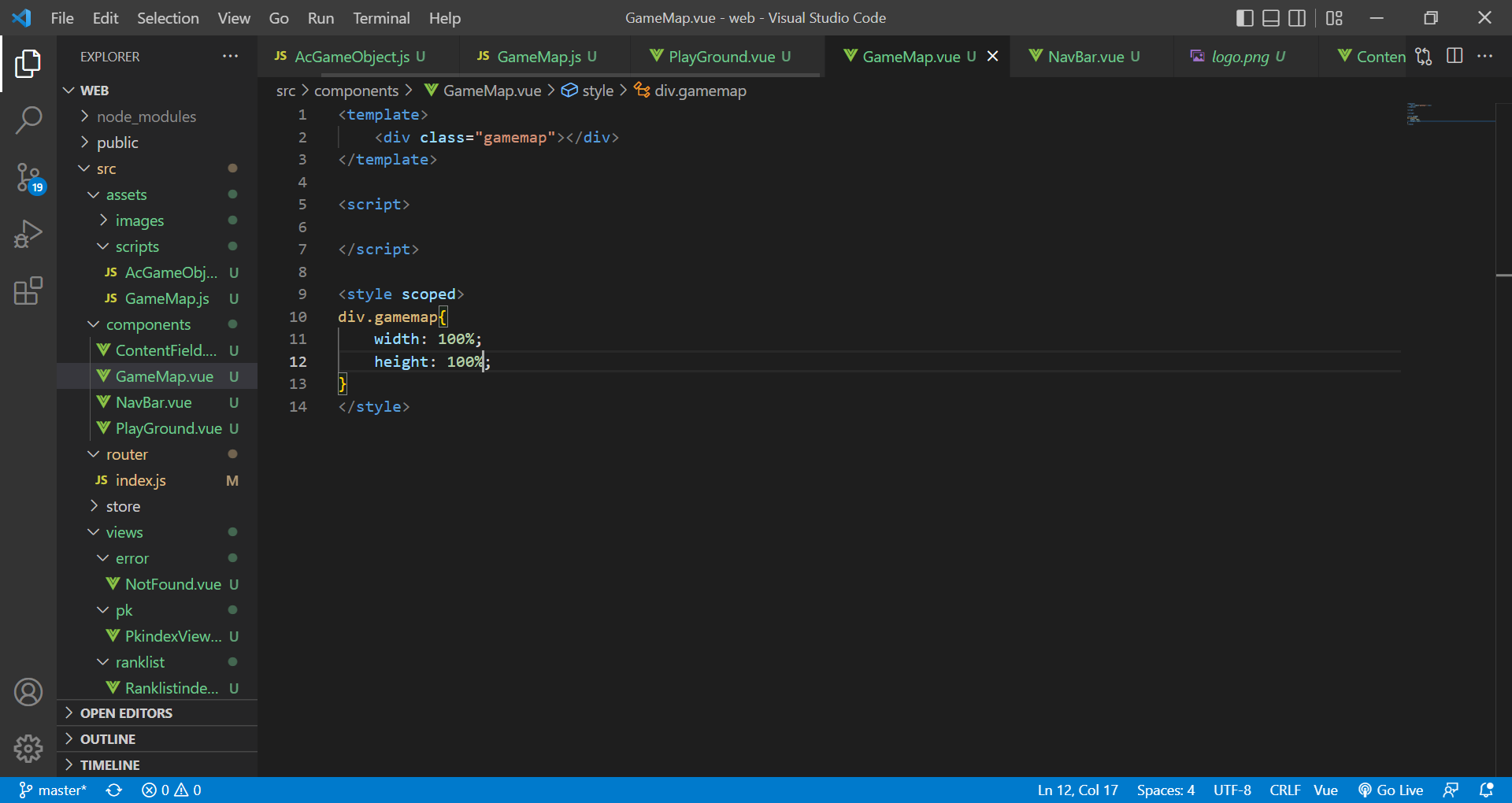Screen dimensions: 1512x803
Task: Collapse the components folder
Action: [x=157, y=324]
